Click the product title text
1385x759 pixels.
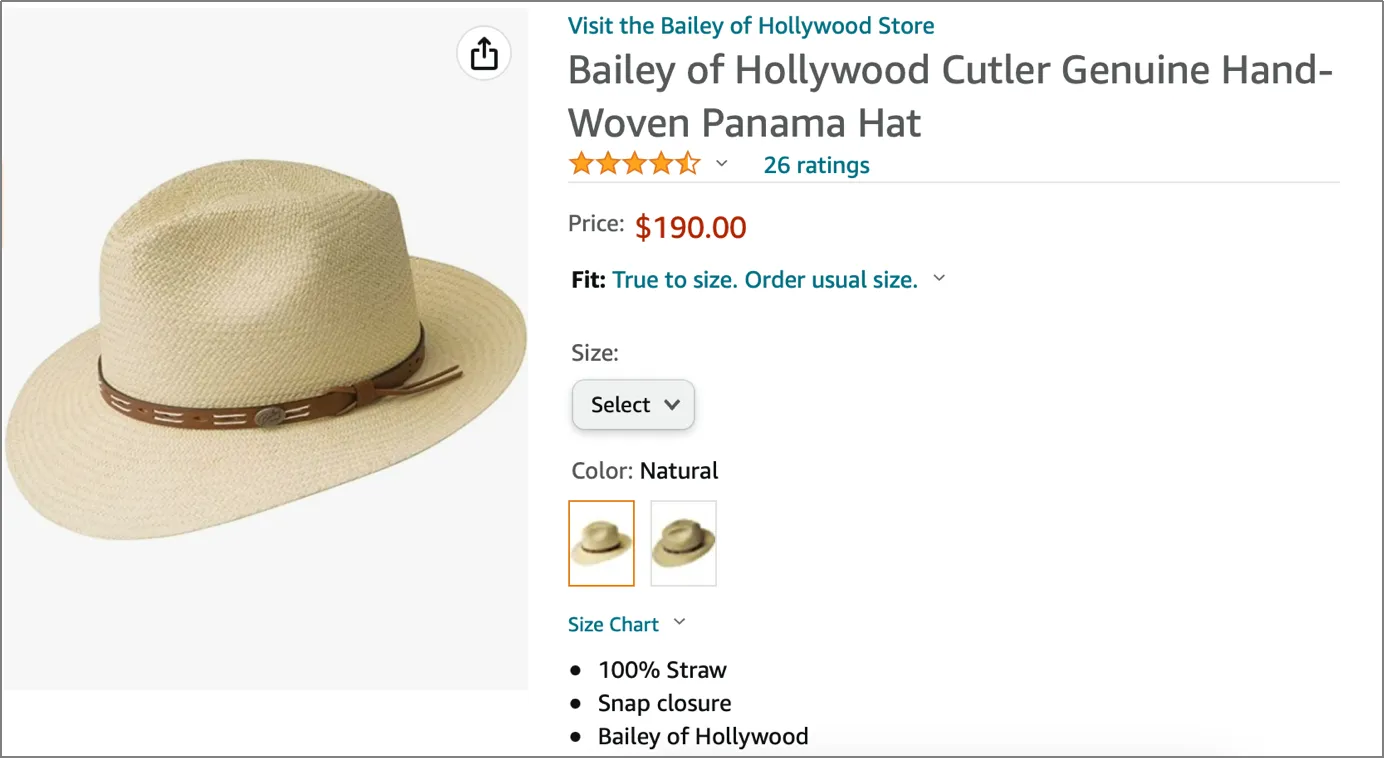tap(949, 96)
